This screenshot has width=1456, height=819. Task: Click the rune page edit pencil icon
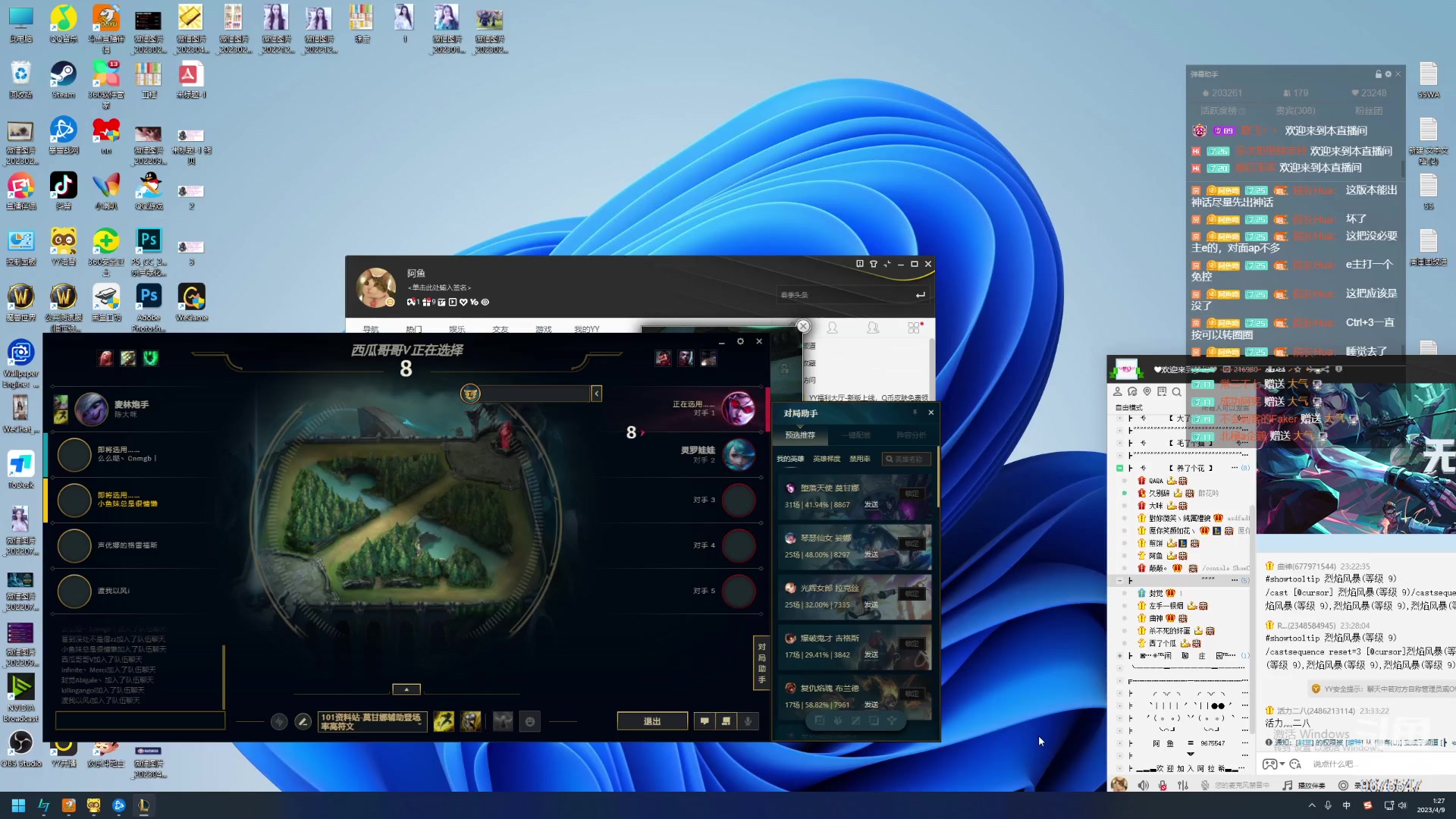[303, 721]
